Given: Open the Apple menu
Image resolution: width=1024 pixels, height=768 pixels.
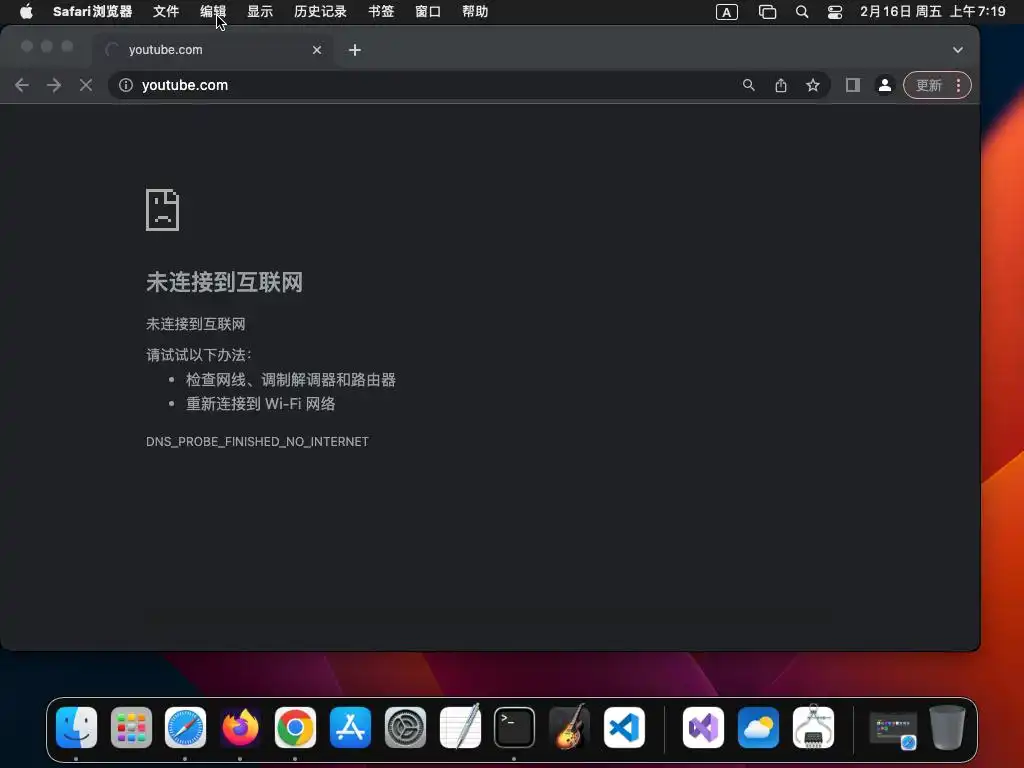Looking at the screenshot, I should [x=26, y=12].
